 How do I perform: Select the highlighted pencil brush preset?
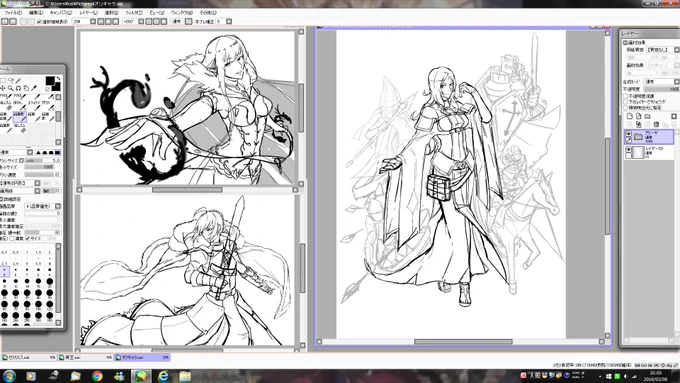[20, 117]
